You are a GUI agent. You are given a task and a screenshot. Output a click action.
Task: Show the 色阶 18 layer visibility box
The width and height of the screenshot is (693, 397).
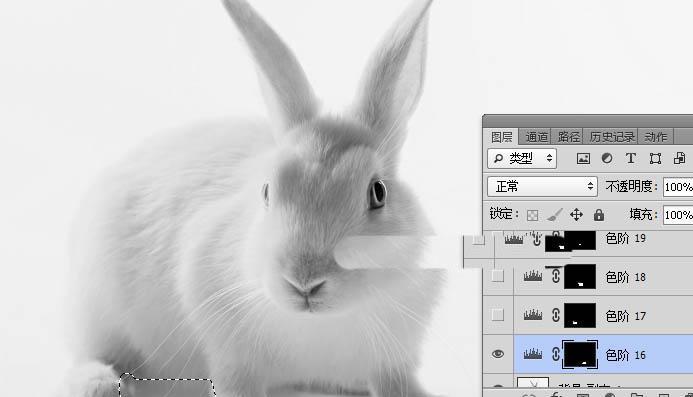pos(498,276)
